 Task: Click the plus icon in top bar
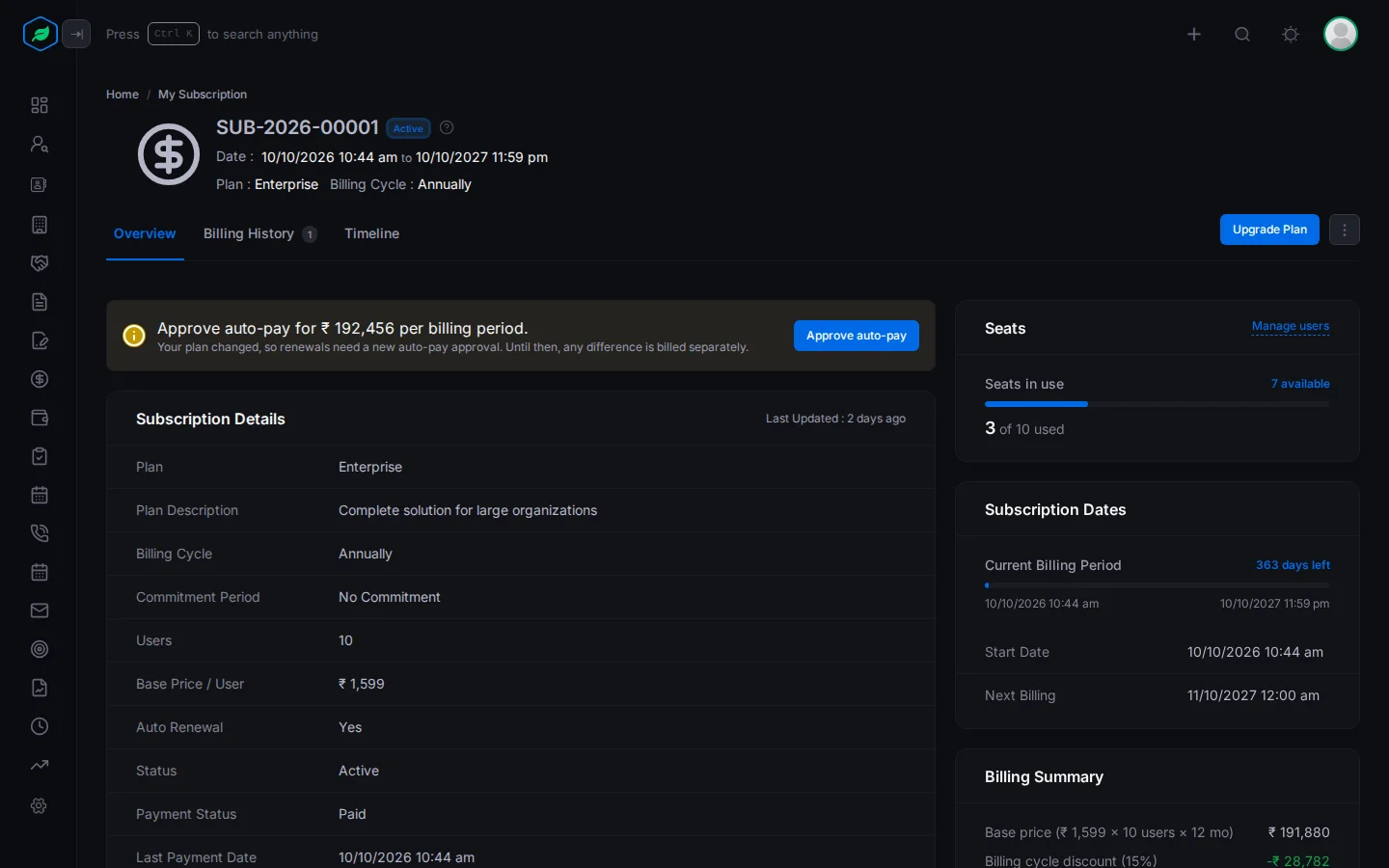click(x=1194, y=34)
